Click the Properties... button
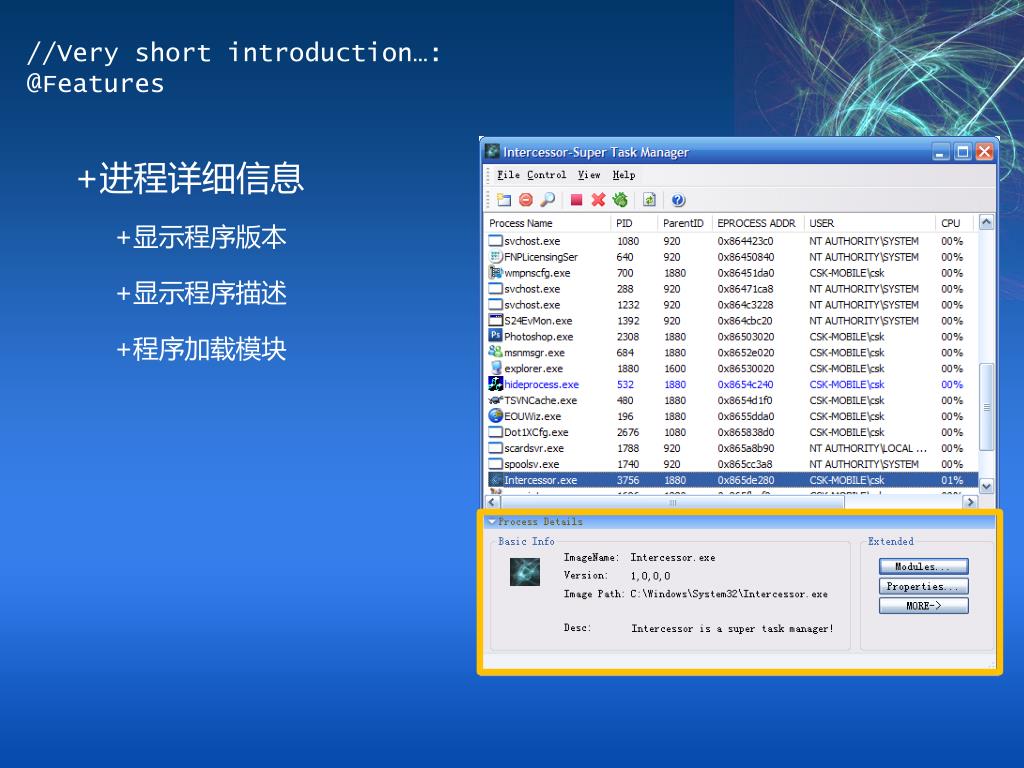Viewport: 1024px width, 768px height. (923, 586)
